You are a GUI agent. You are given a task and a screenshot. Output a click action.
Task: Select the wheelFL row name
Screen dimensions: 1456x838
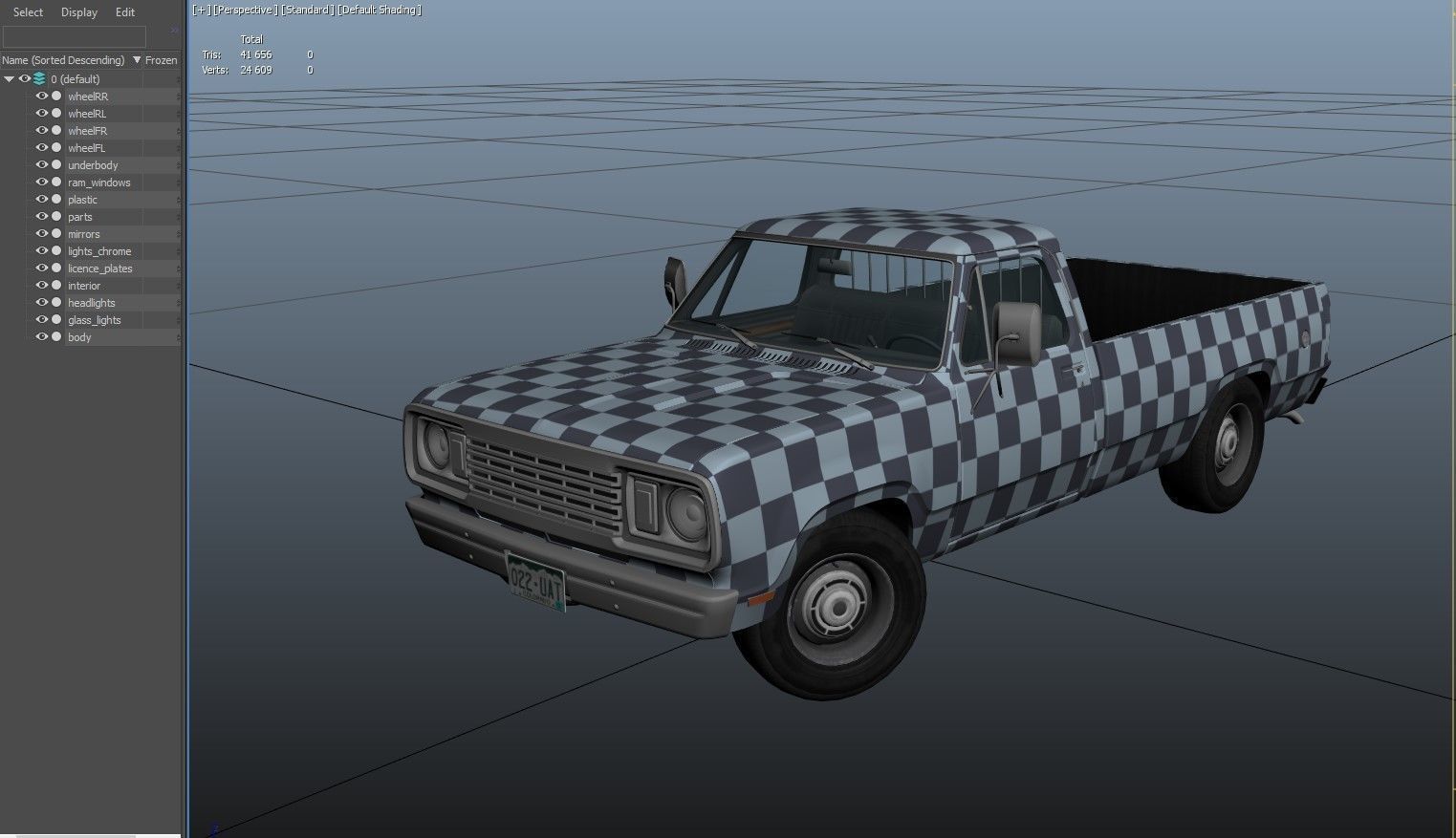click(86, 148)
